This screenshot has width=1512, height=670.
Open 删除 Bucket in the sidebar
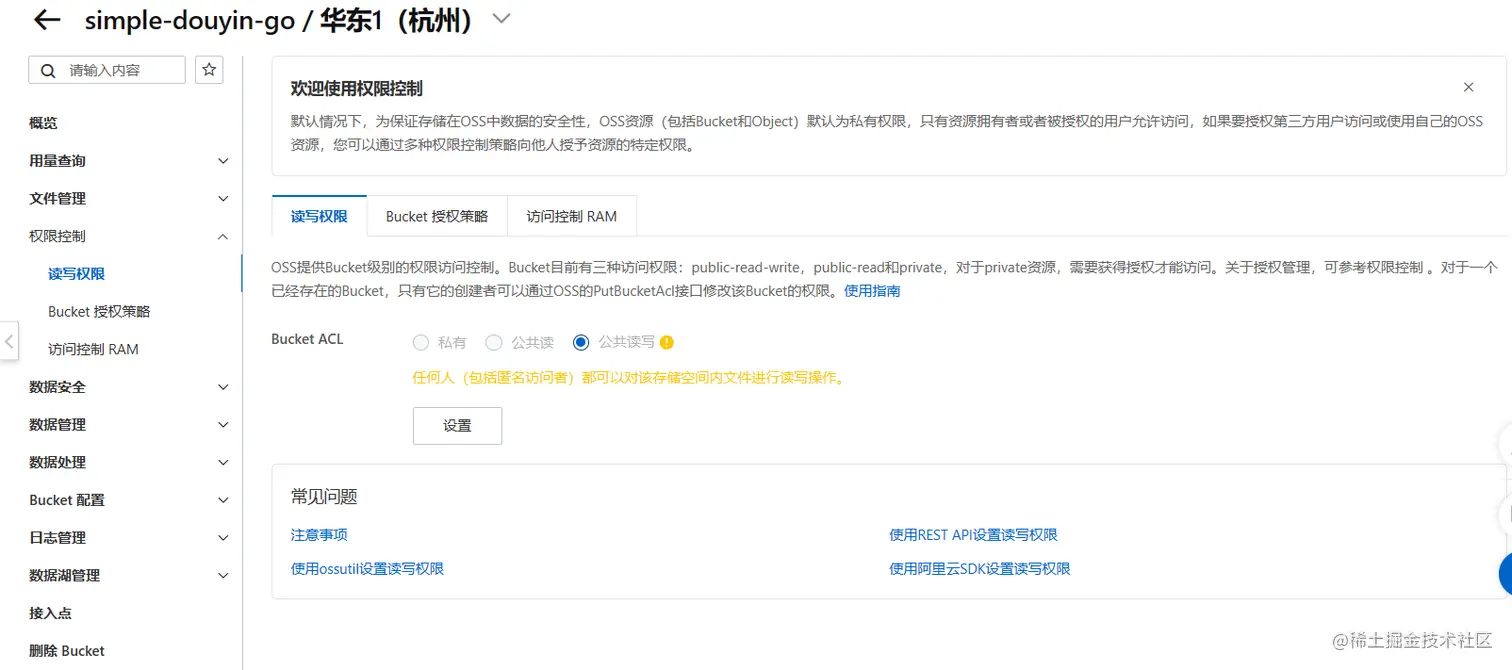pos(67,651)
